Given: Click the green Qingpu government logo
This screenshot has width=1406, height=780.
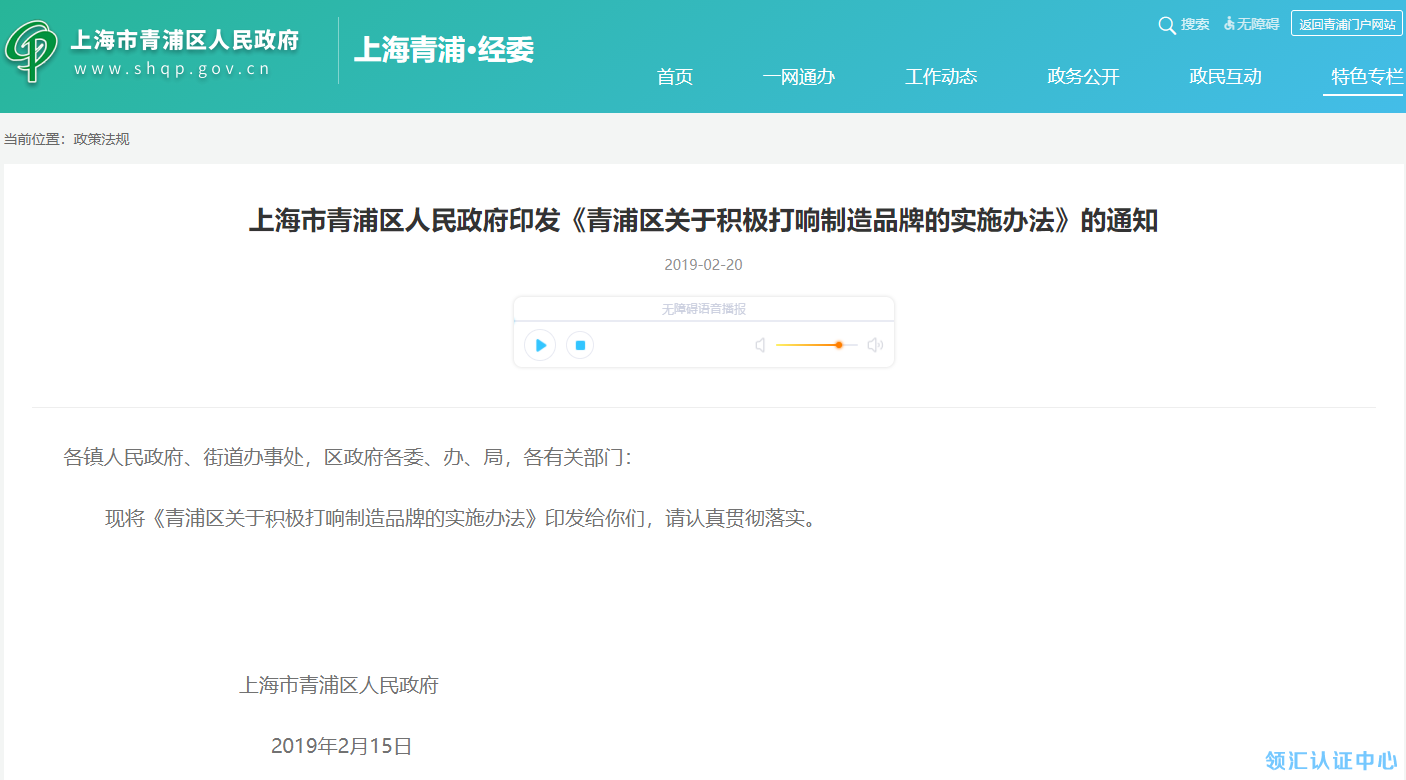Looking at the screenshot, I should pyautogui.click(x=31, y=48).
